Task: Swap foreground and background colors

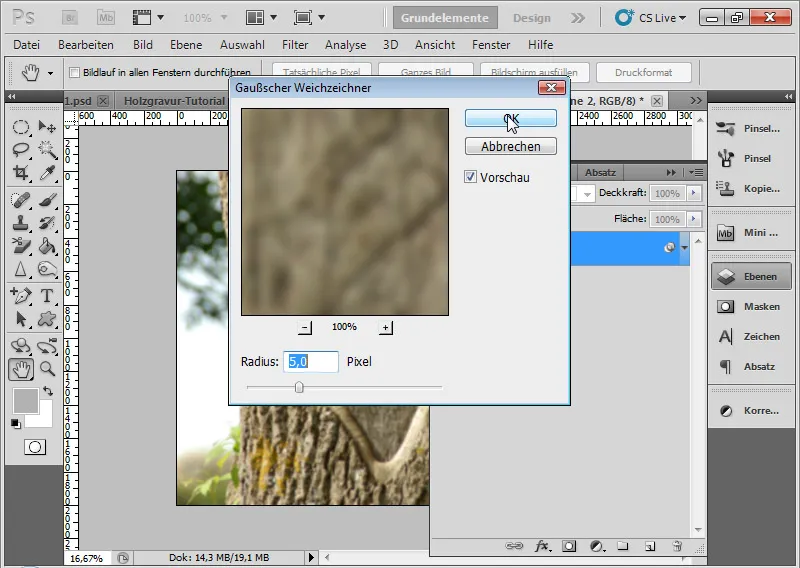Action: 48,391
